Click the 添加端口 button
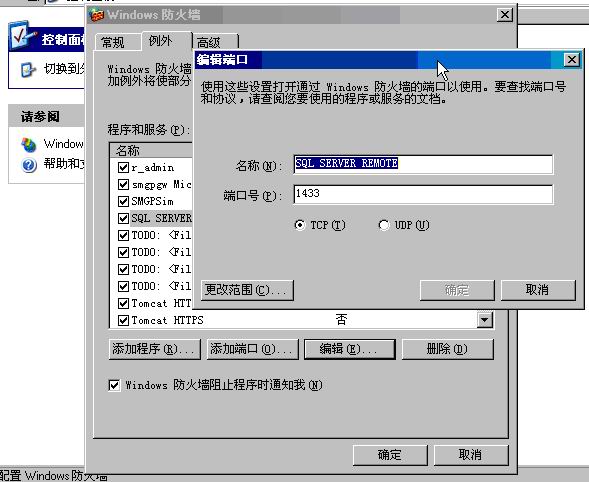 (x=252, y=349)
